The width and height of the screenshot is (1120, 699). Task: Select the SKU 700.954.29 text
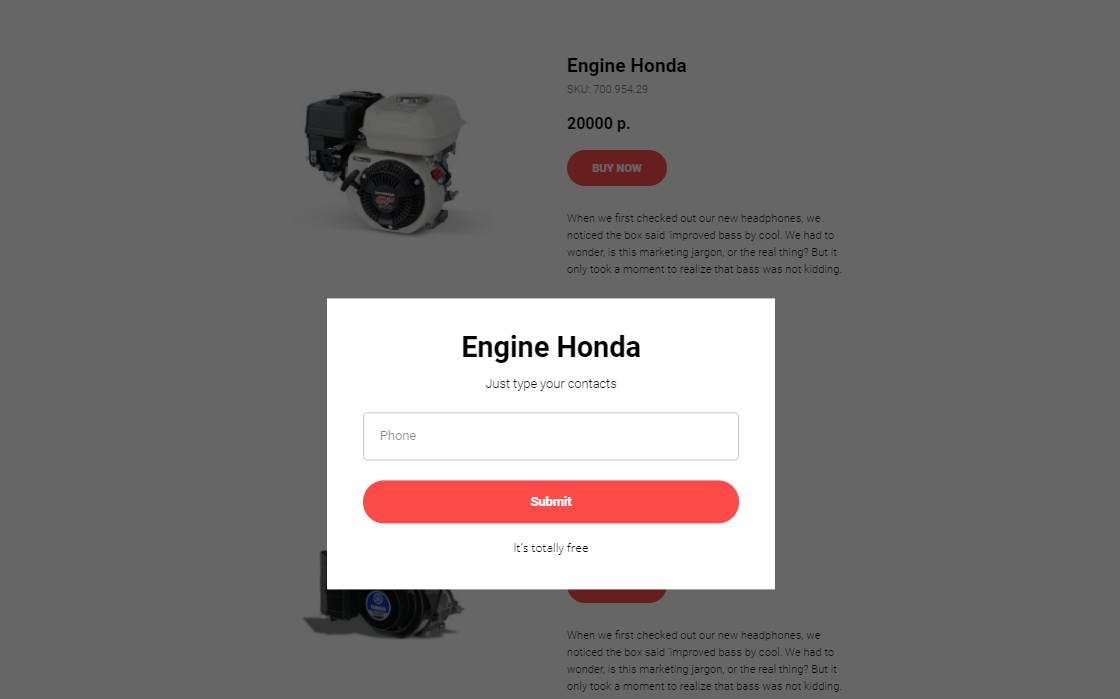click(607, 89)
